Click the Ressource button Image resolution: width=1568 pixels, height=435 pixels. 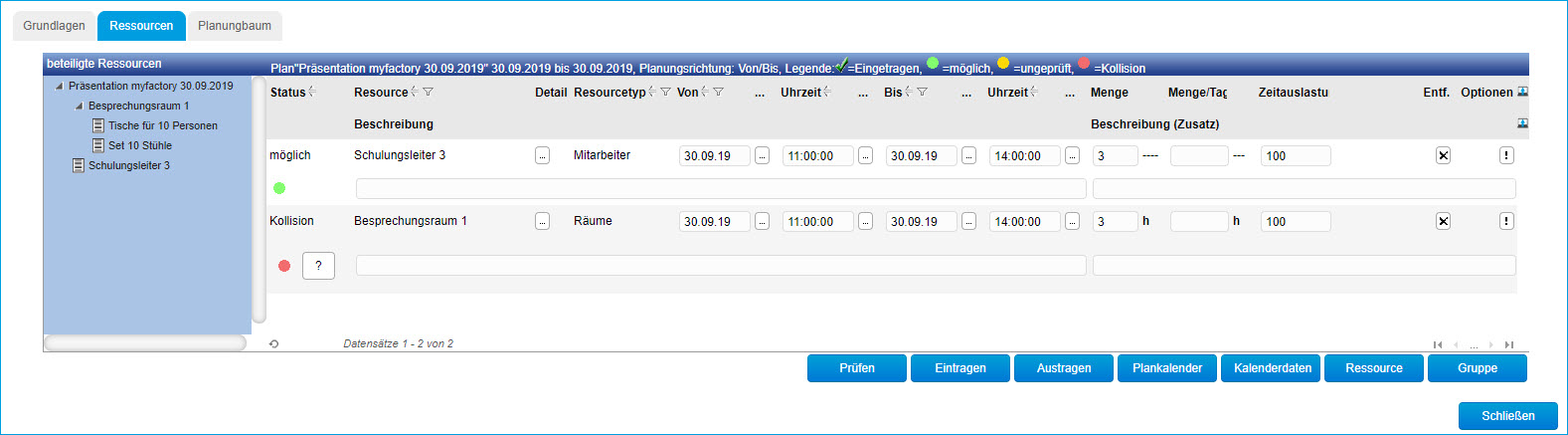point(1374,368)
